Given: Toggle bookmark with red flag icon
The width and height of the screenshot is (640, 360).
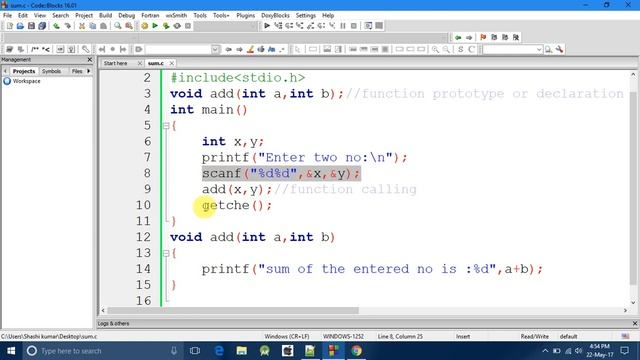Looking at the screenshot, I should click(x=483, y=38).
